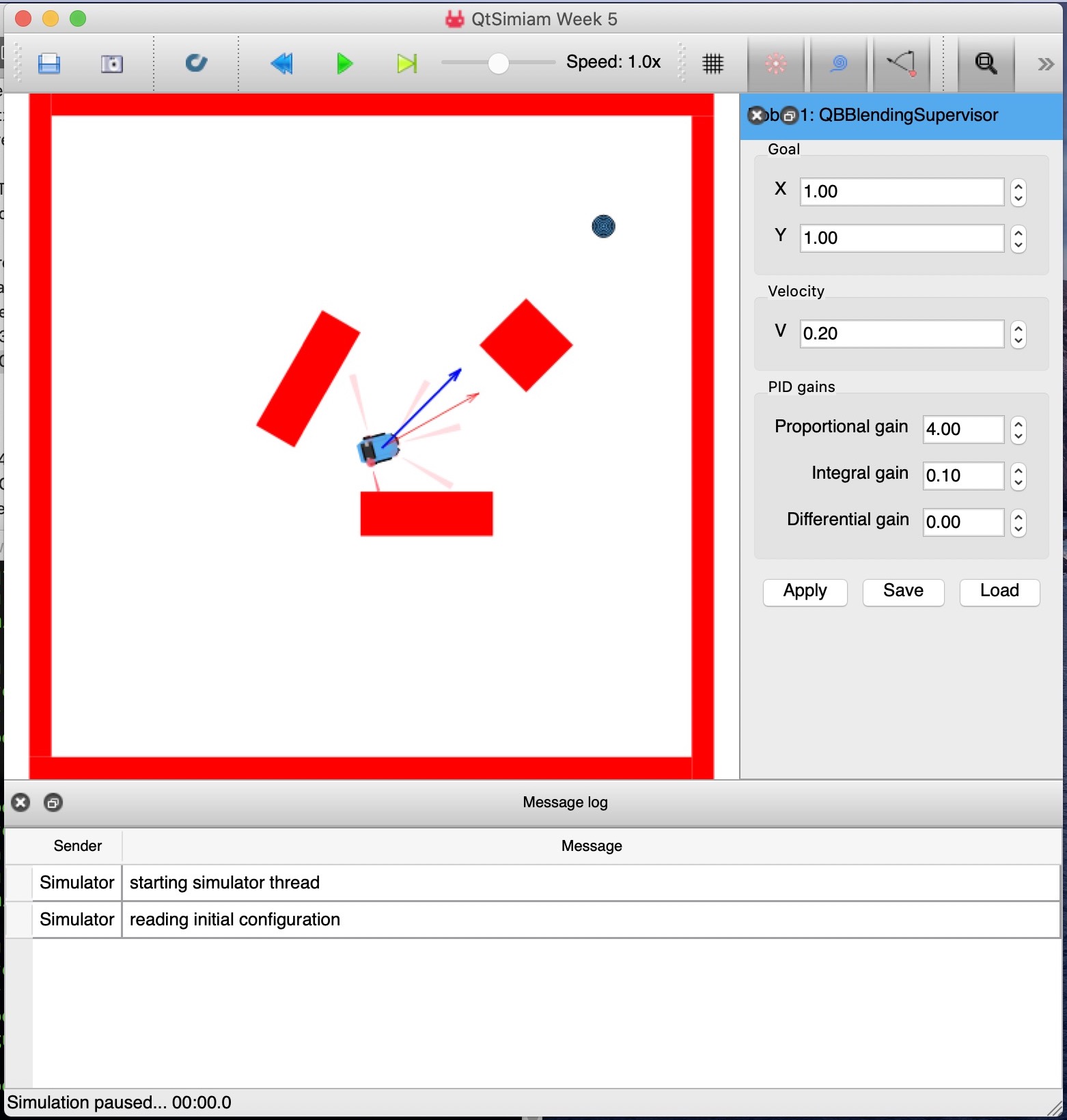Click the simulation speed slider handle
This screenshot has height=1120, width=1067.
coord(499,64)
